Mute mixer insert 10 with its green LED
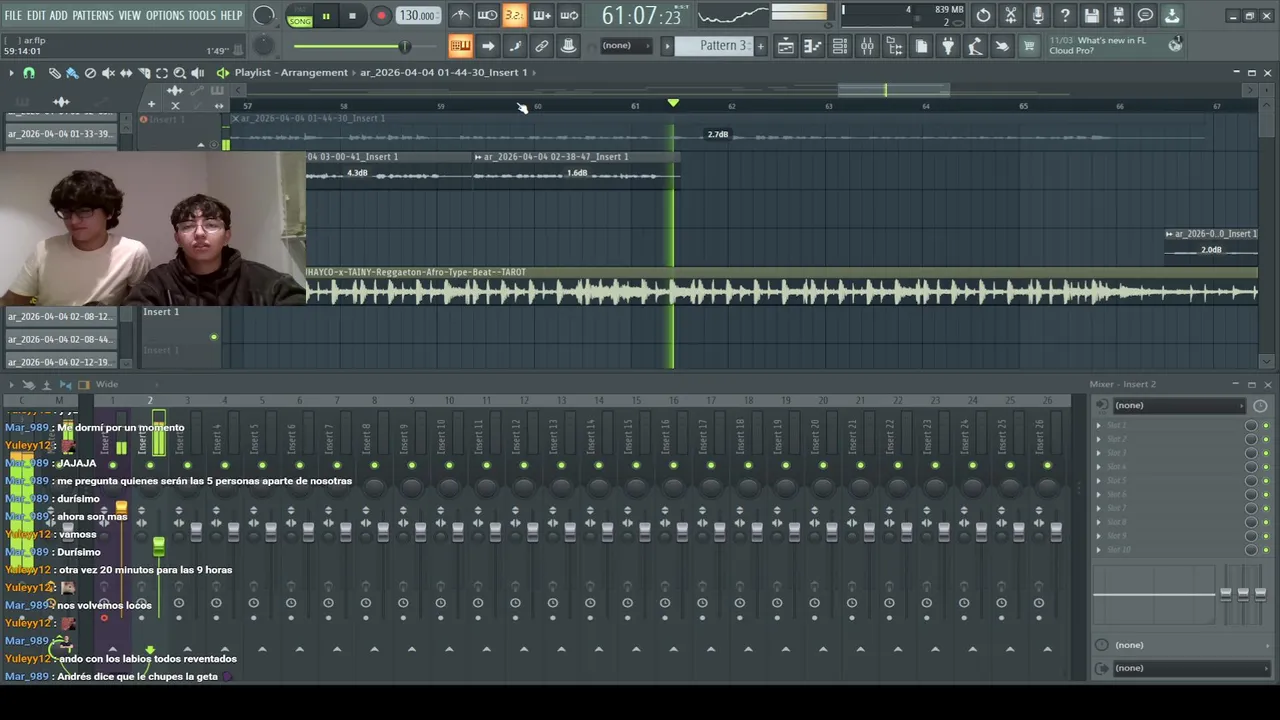Viewport: 1280px width, 720px height. [449, 465]
